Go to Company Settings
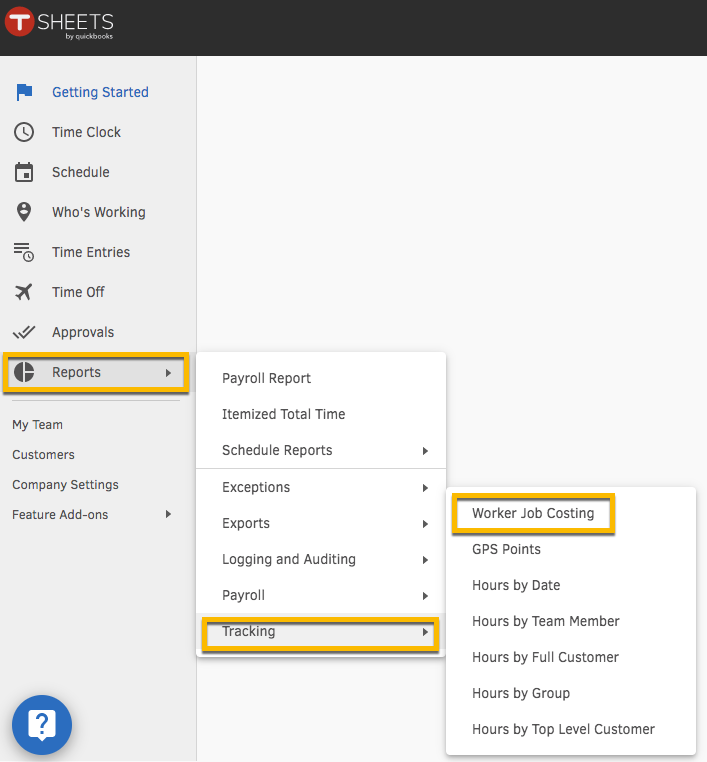This screenshot has height=762, width=707. 65,485
